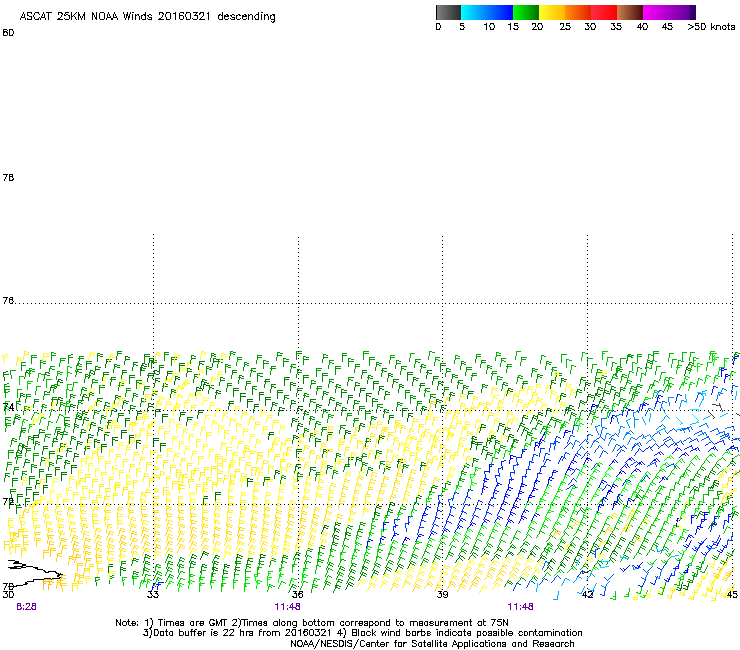Click the '35' label under the color legend
This screenshot has width=740, height=650.
(x=616, y=27)
